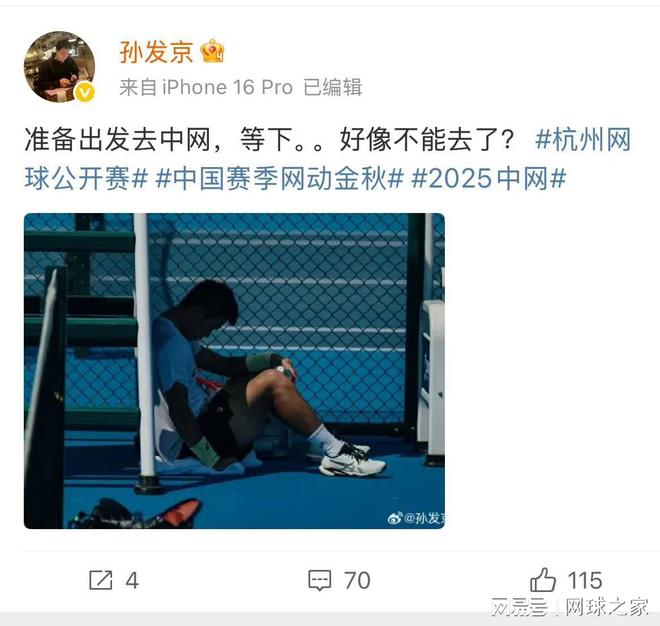Viewport: 660px width, 626px height.
Task: Tap the 来自 iPhone 16 Pro source text
Action: (206, 87)
